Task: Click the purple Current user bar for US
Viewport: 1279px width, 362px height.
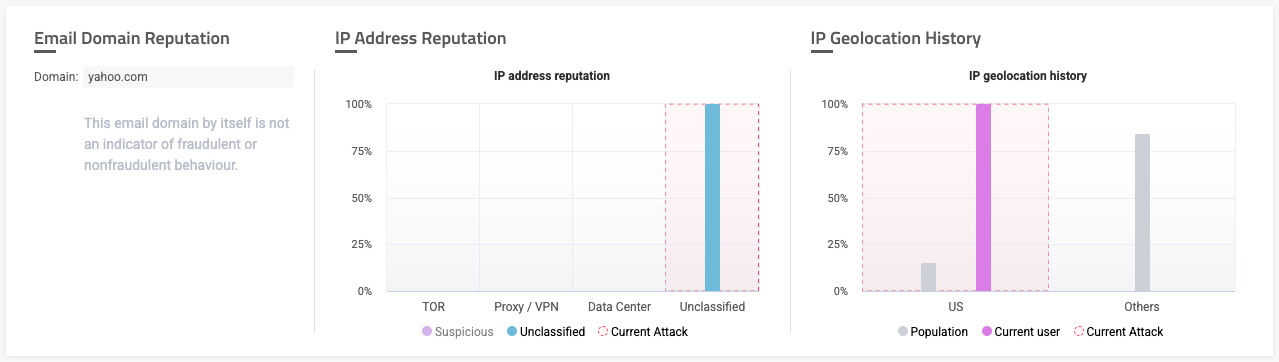Action: 983,197
